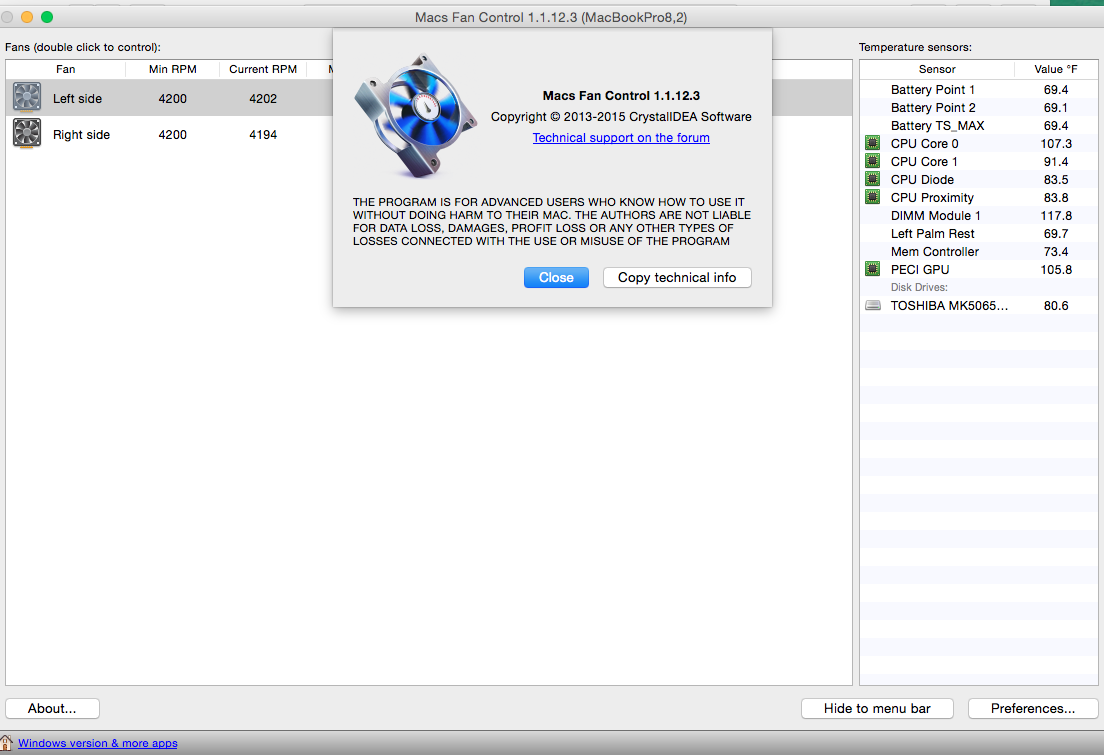Image resolution: width=1104 pixels, height=755 pixels.
Task: Select CPU Diode sensor label
Action: pyautogui.click(x=922, y=180)
